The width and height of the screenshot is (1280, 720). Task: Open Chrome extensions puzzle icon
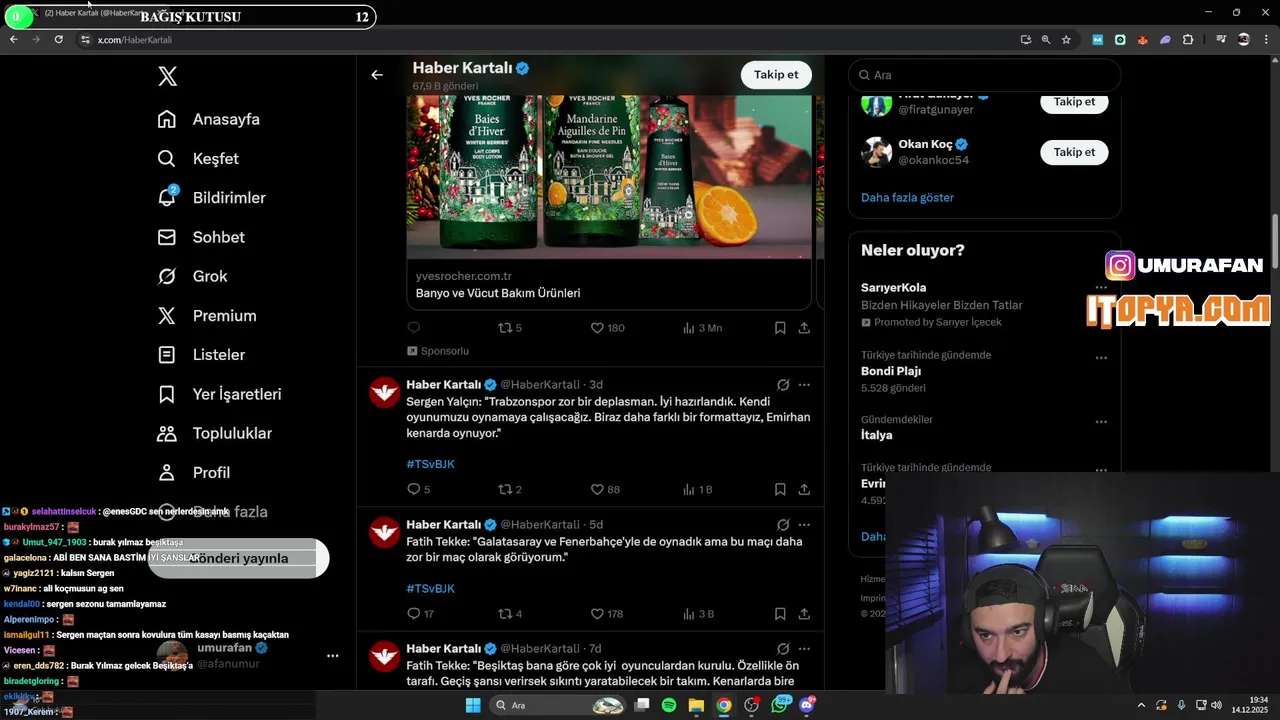[1188, 39]
